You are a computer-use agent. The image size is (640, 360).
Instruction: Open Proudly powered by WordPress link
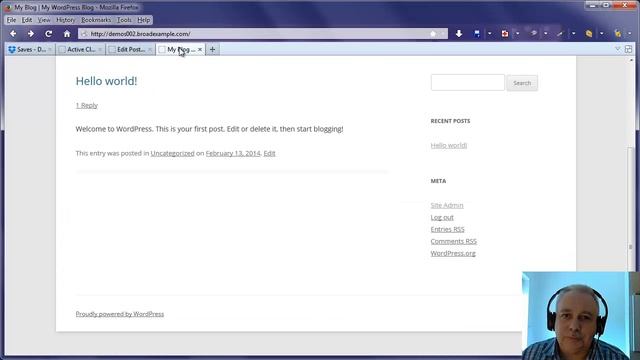(120, 314)
